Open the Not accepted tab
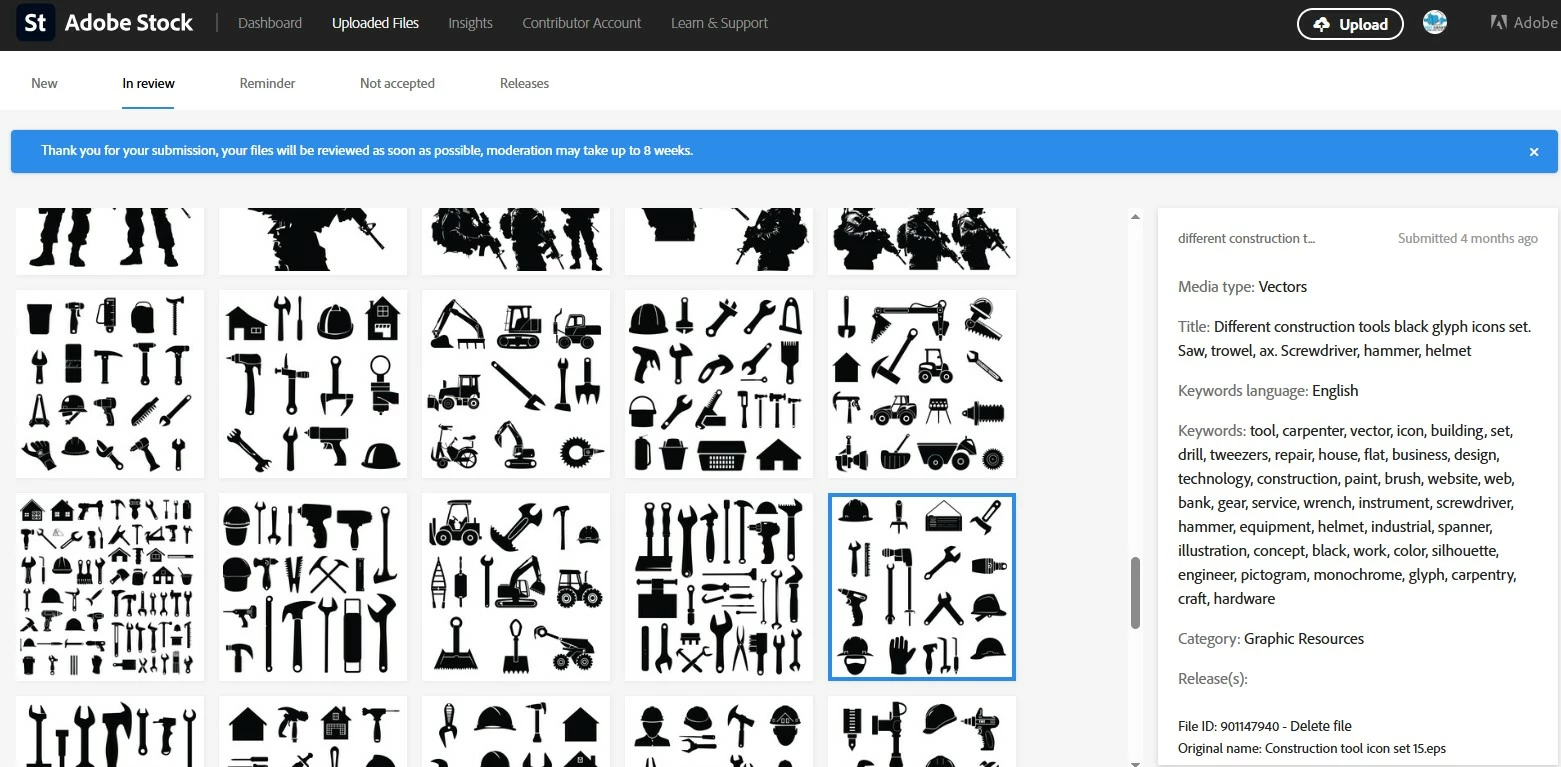Viewport: 1561px width, 767px height. point(397,83)
